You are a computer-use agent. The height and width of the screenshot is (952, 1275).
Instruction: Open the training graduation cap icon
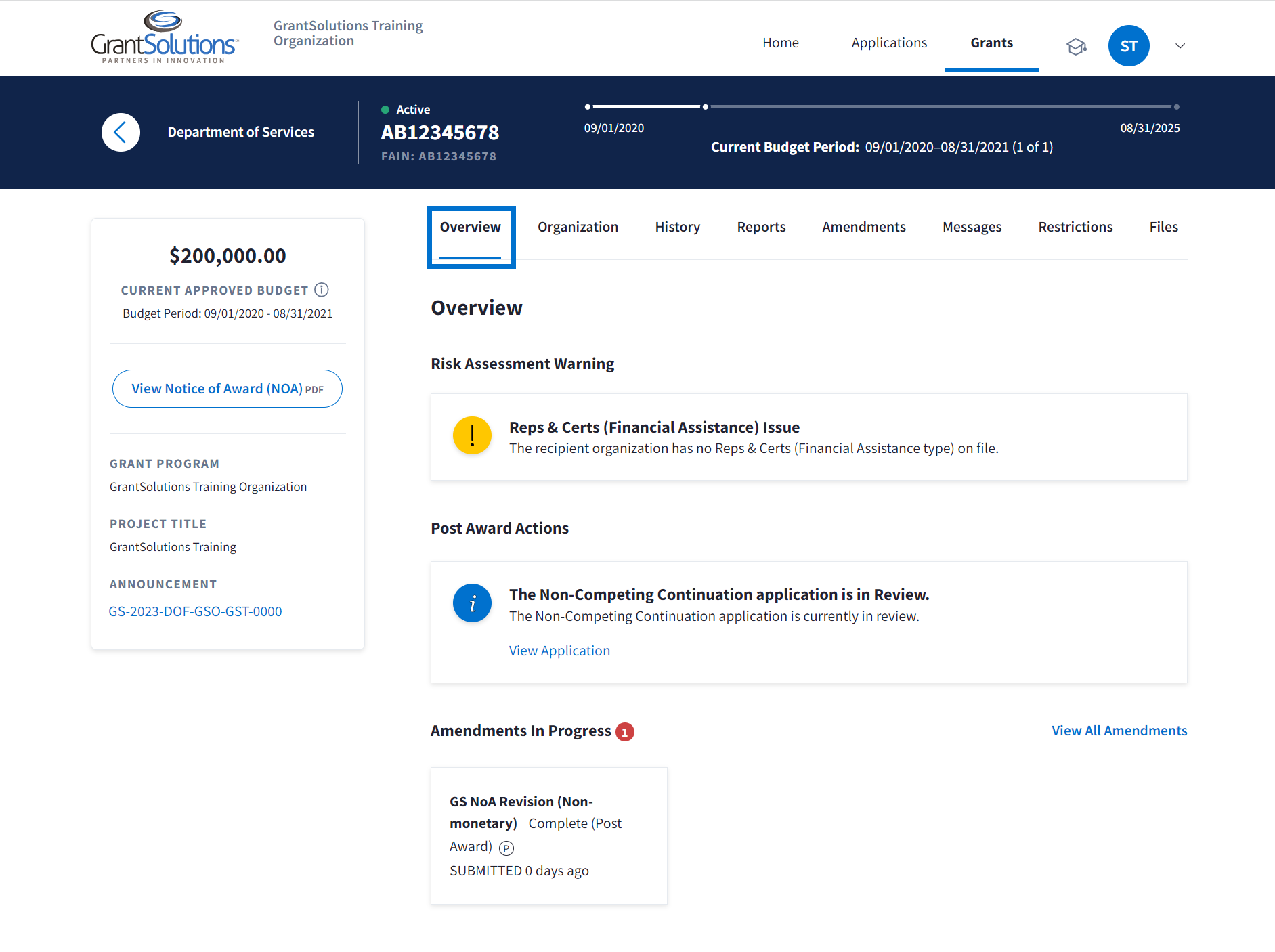[x=1076, y=46]
